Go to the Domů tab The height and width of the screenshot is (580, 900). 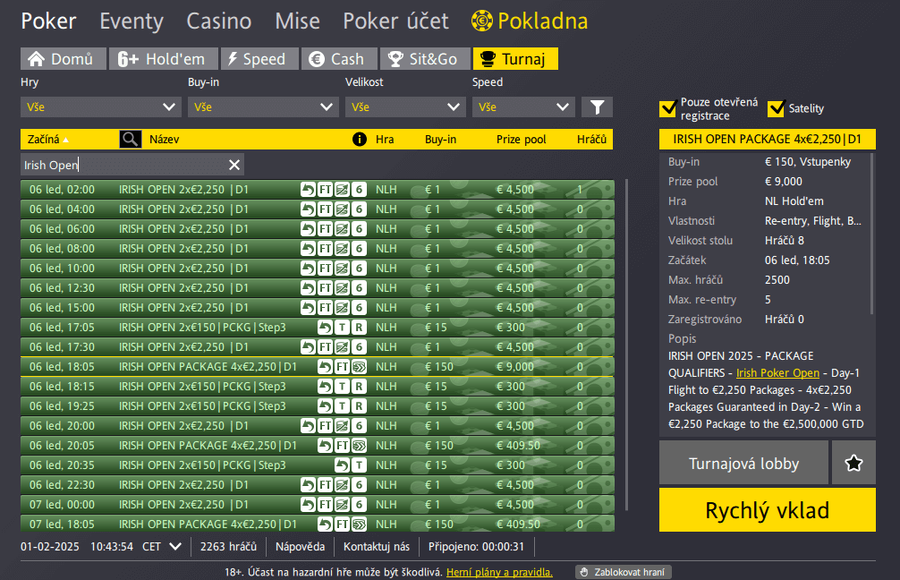coord(63,59)
